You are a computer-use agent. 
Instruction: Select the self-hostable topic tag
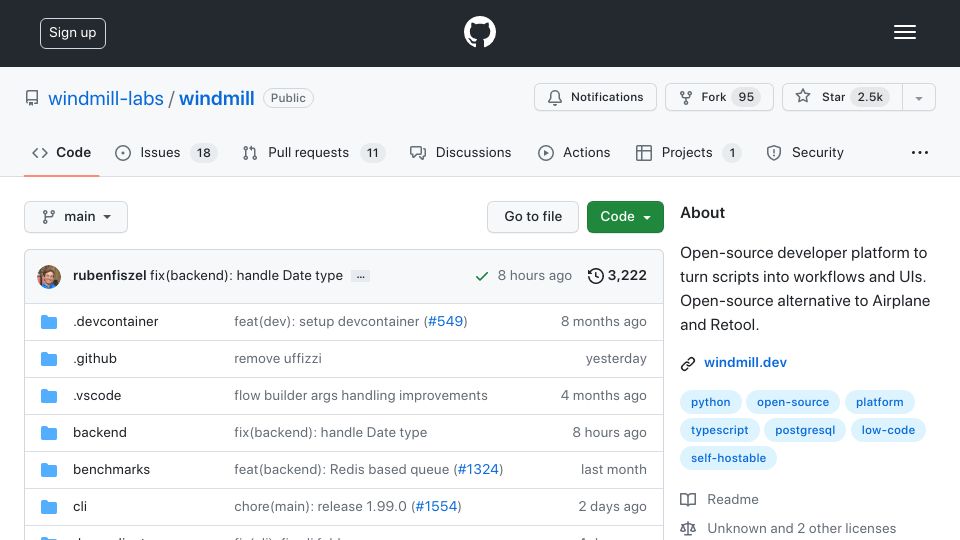(x=728, y=458)
